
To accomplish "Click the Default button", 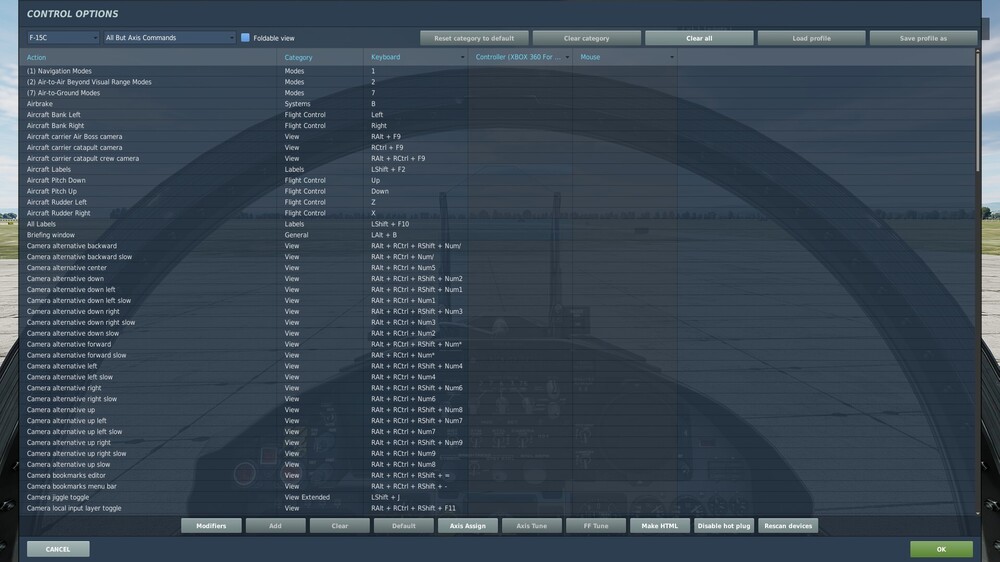I will tap(404, 526).
